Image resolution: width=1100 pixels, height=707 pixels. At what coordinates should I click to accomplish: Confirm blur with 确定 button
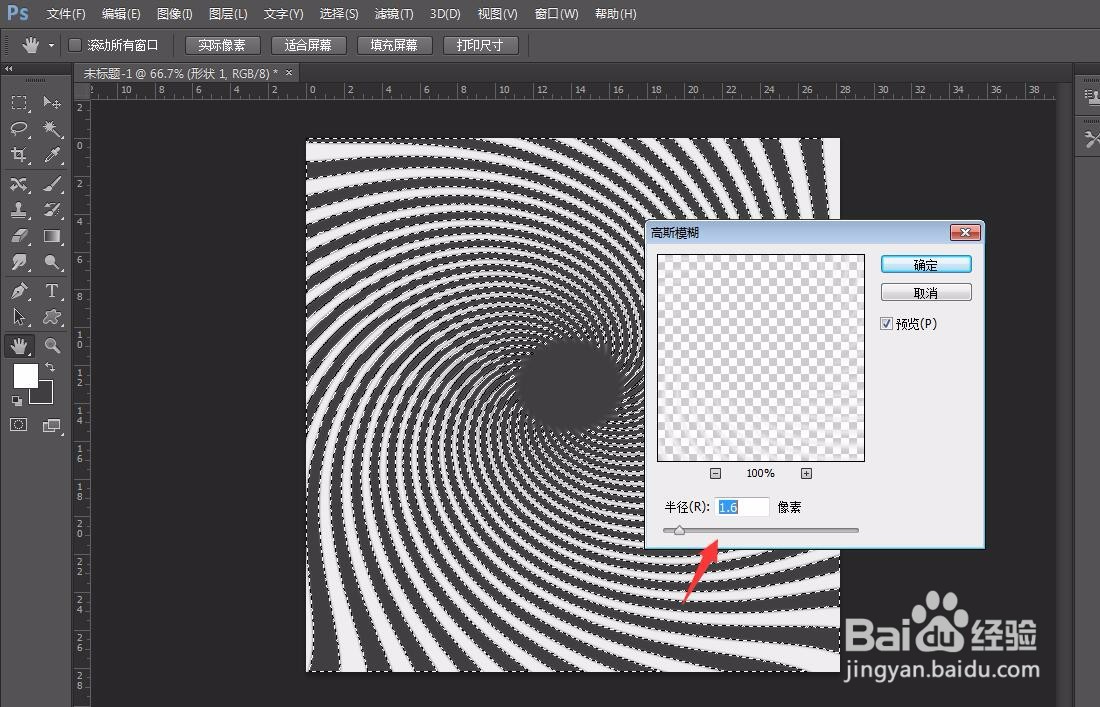(926, 264)
